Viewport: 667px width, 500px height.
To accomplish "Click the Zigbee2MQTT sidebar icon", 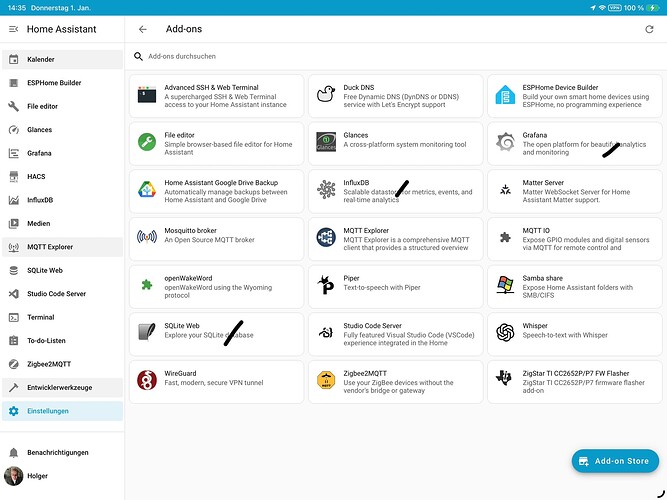I will point(14,364).
